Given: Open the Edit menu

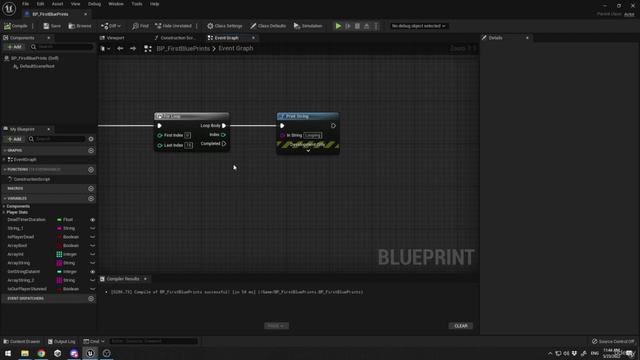Looking at the screenshot, I should pyautogui.click(x=40, y=4).
